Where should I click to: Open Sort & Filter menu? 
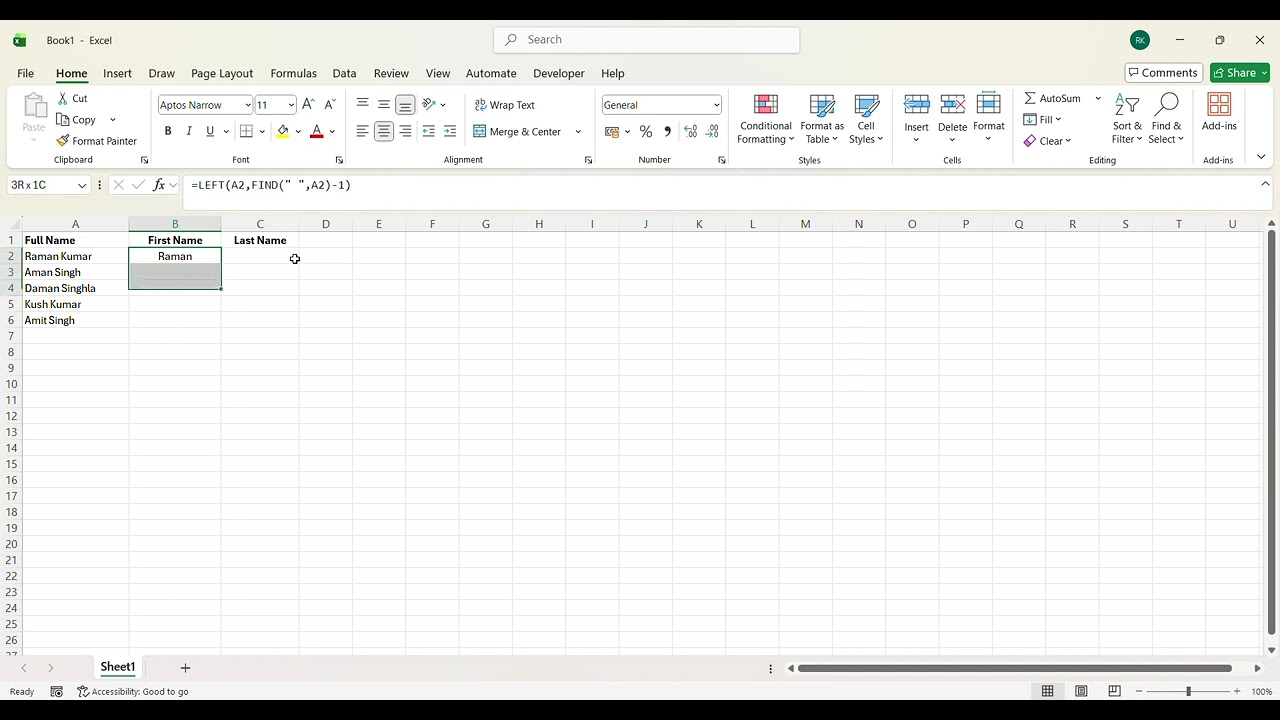1127,119
